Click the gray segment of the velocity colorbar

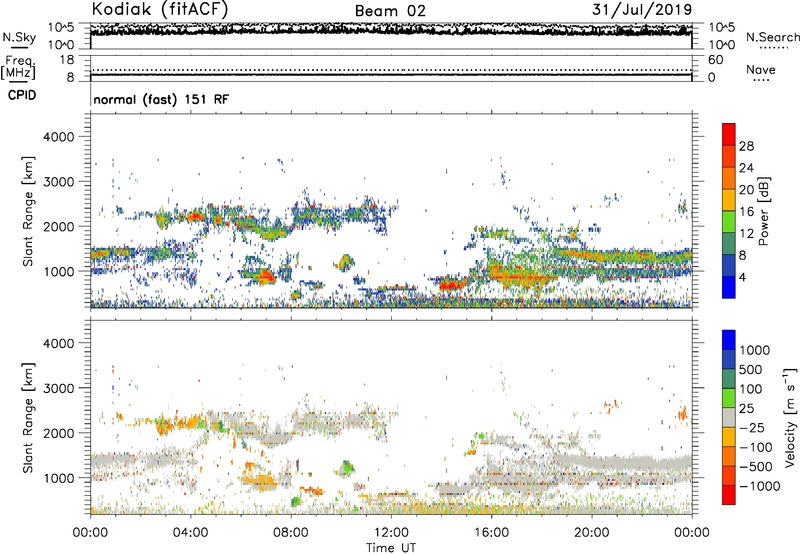729,417
